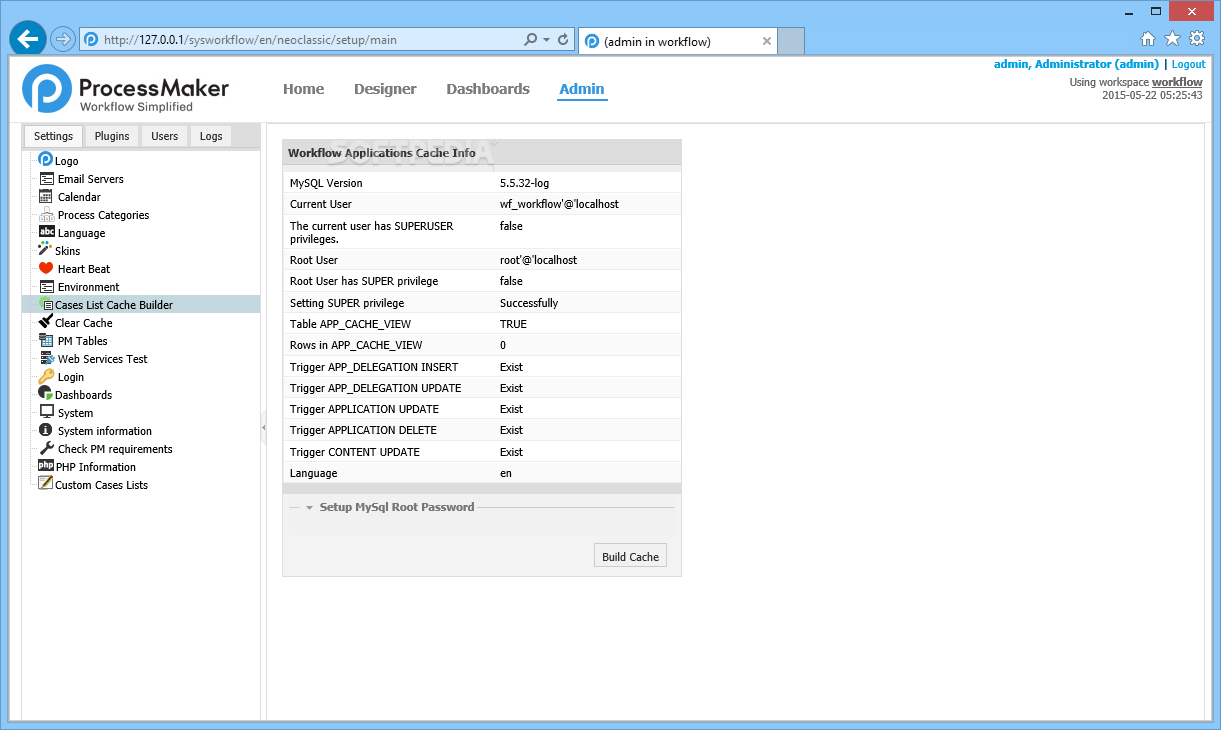The height and width of the screenshot is (730, 1221).
Task: Click the Environment icon
Action: click(x=46, y=287)
